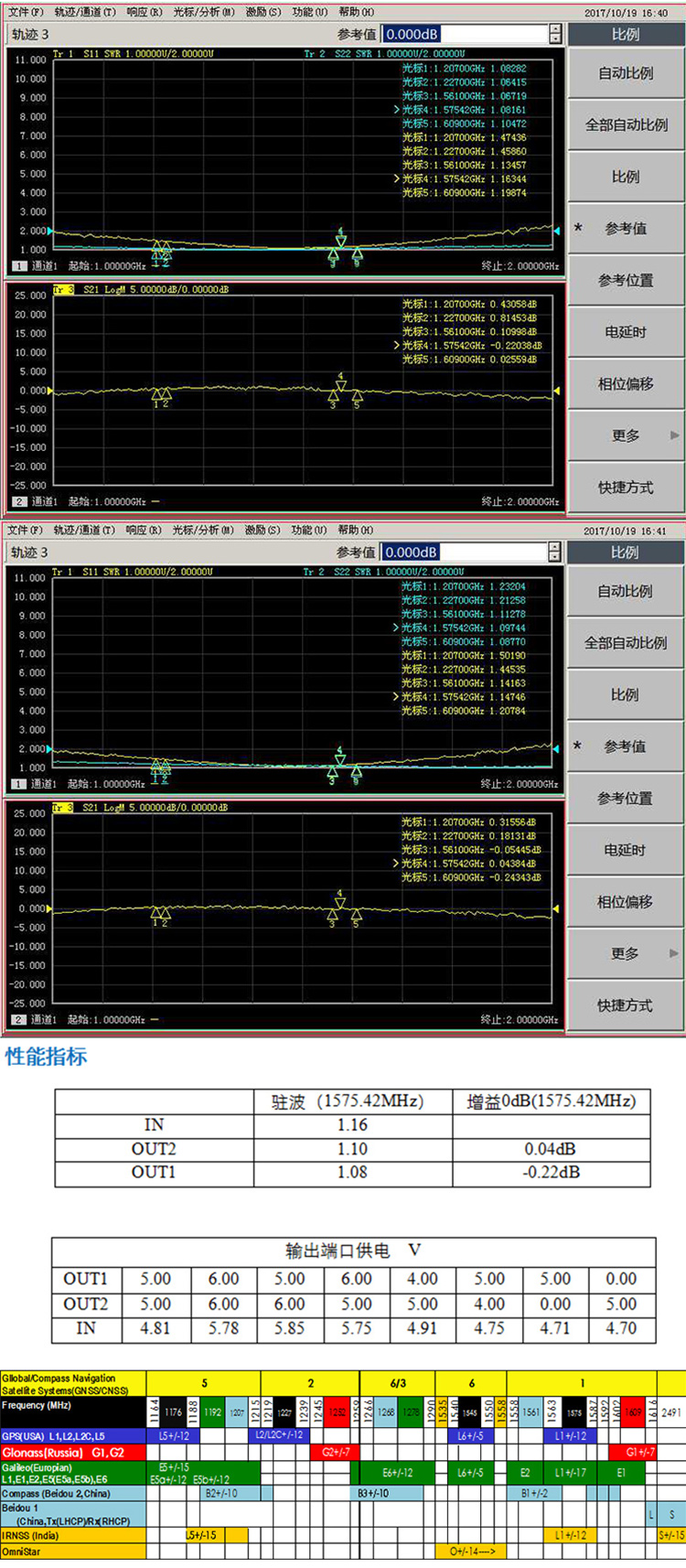Click the 参考值 input field showing 0.000dB in upper window
This screenshot has height=1568, width=686.
464,34
